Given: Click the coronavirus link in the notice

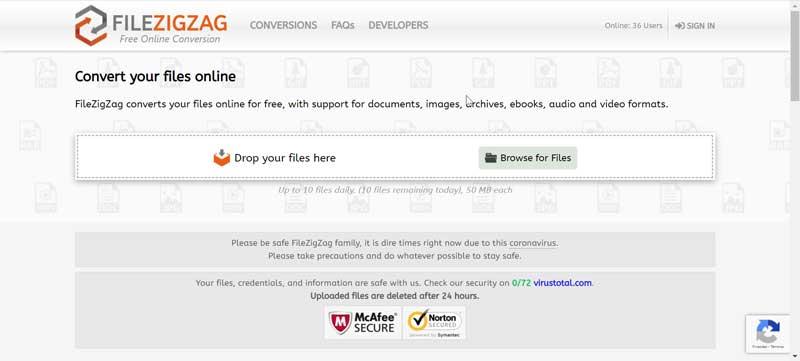Looking at the screenshot, I should coord(533,243).
